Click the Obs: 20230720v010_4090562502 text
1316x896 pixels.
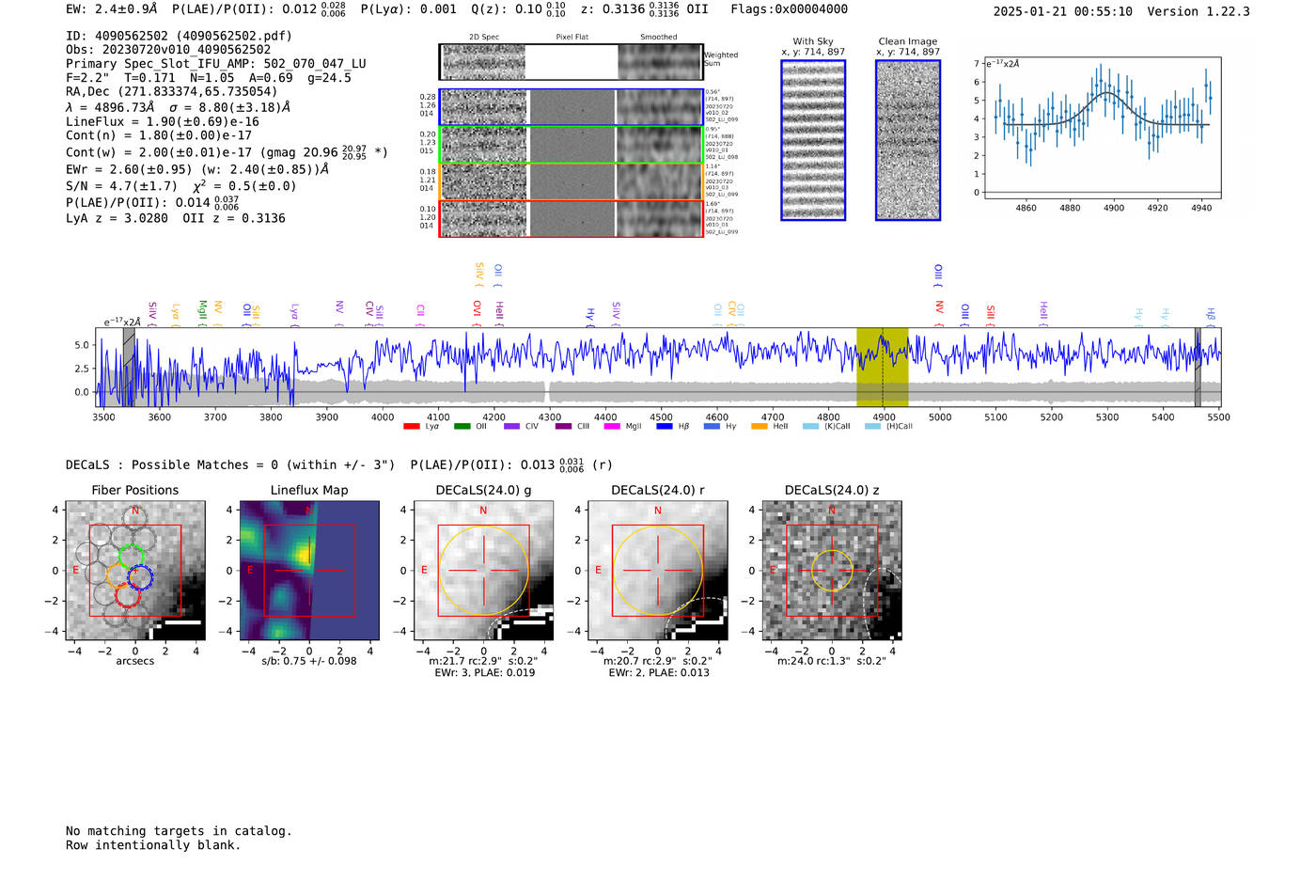(x=168, y=50)
